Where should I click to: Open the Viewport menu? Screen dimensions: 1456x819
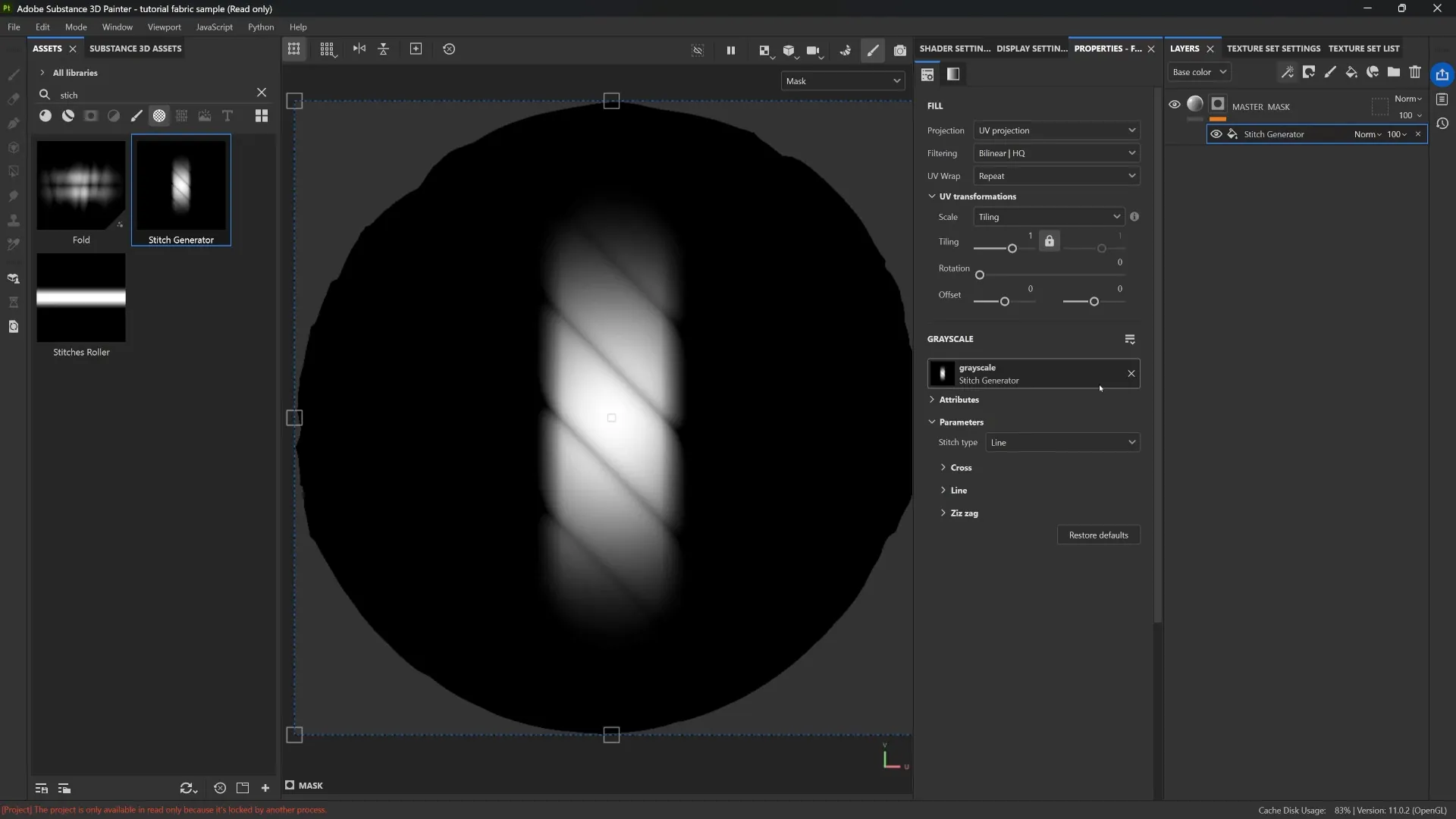(x=164, y=27)
